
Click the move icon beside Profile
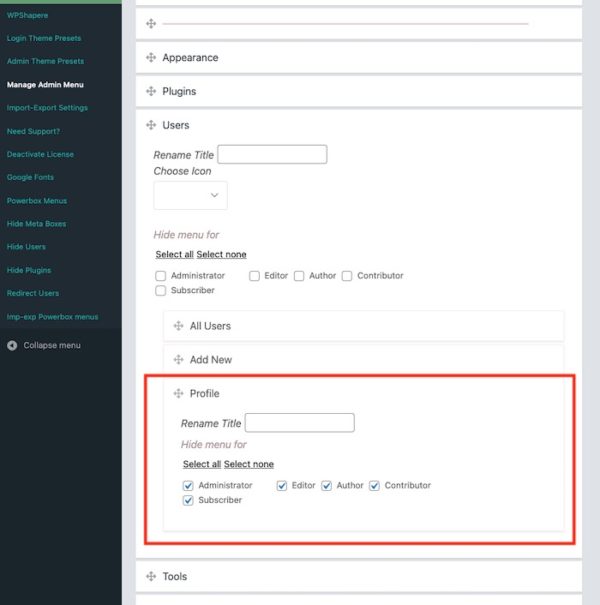pyautogui.click(x=179, y=394)
